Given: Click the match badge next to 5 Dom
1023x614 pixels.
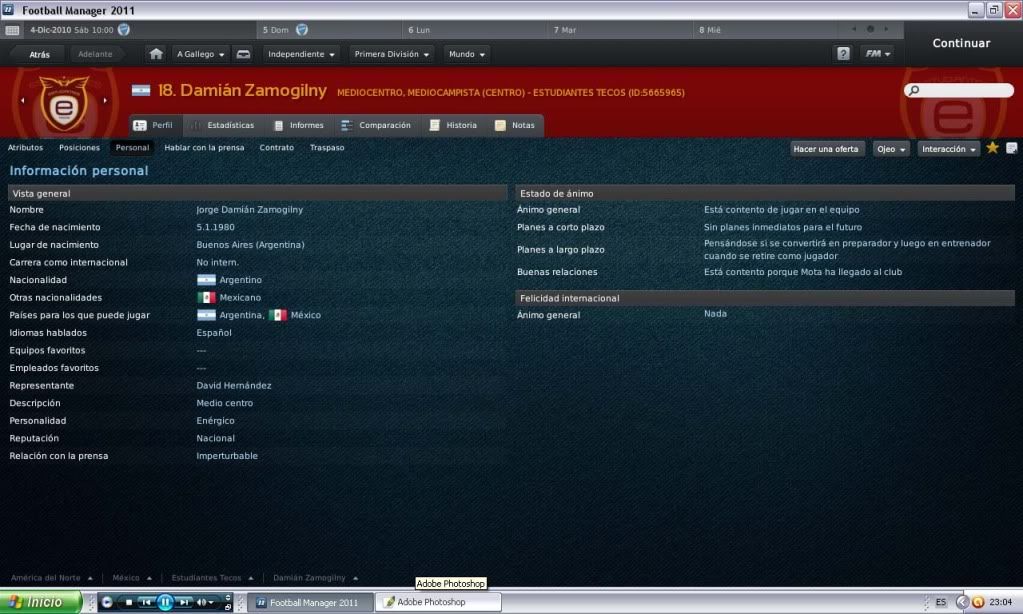Looking at the screenshot, I should [301, 29].
